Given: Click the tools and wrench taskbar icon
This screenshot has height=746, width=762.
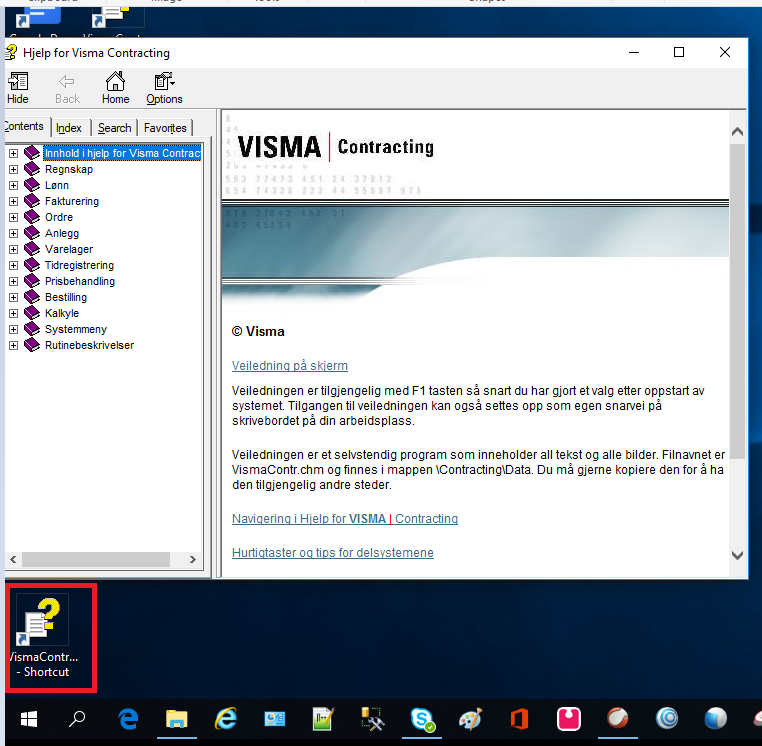Looking at the screenshot, I should (373, 719).
